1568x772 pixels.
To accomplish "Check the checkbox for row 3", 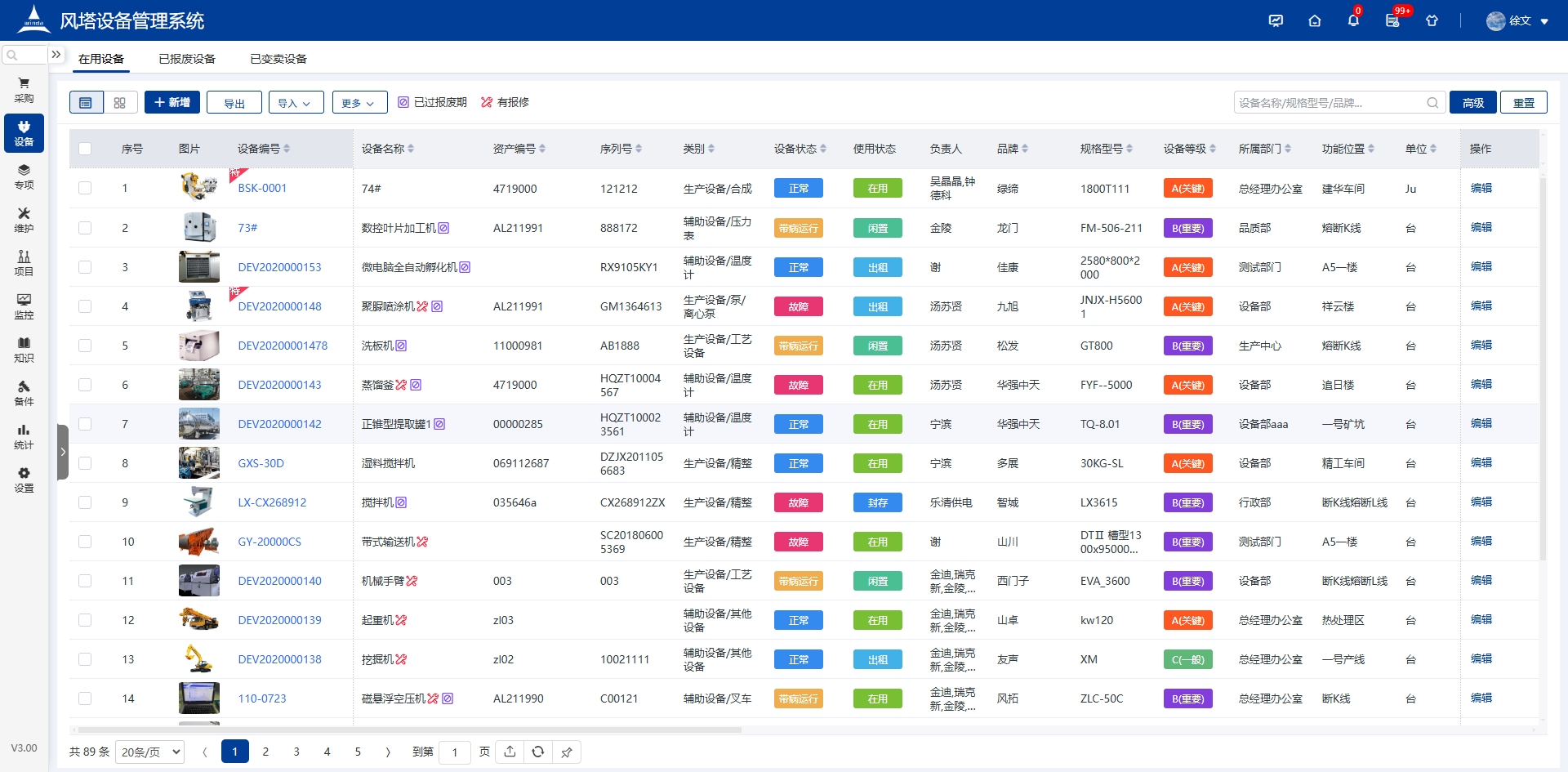I will (85, 266).
